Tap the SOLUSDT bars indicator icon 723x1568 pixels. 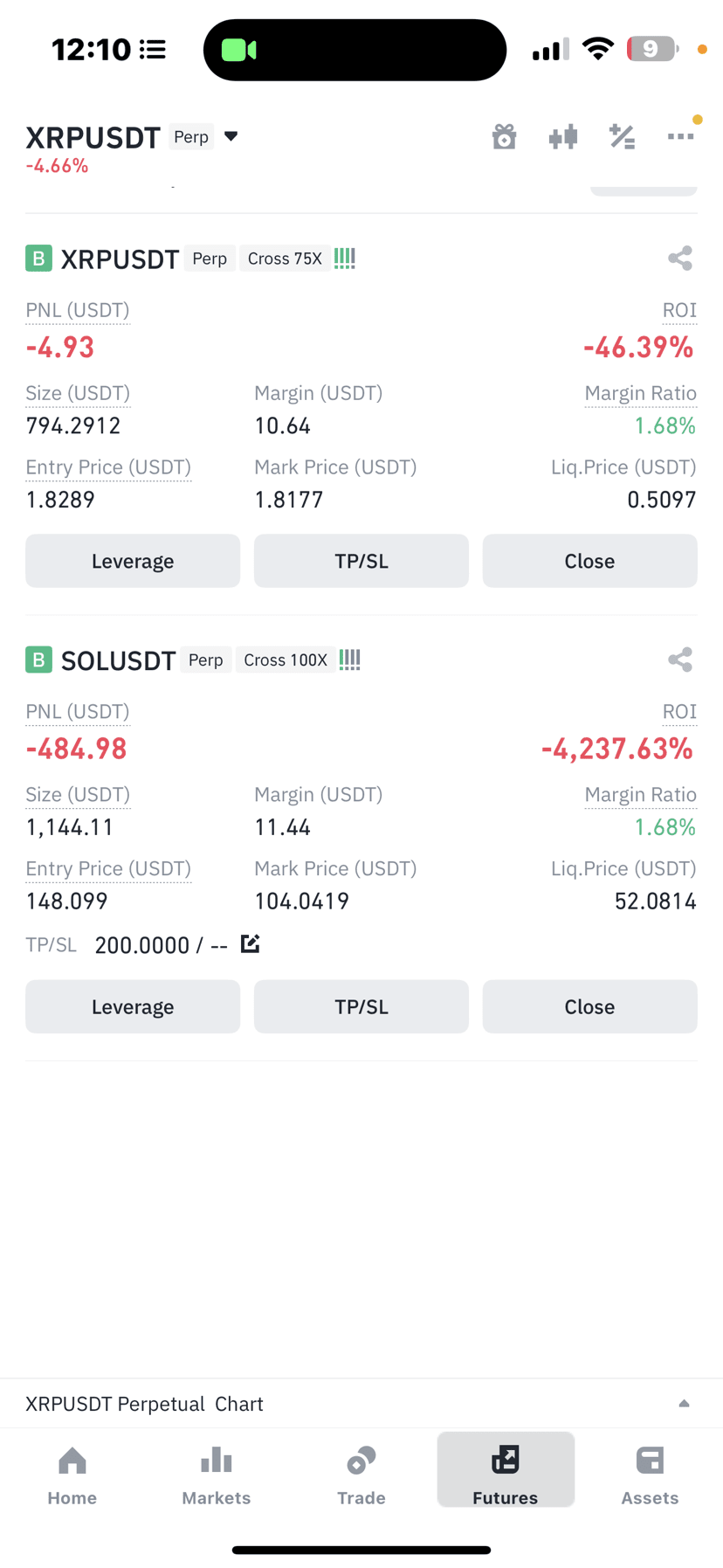(350, 660)
